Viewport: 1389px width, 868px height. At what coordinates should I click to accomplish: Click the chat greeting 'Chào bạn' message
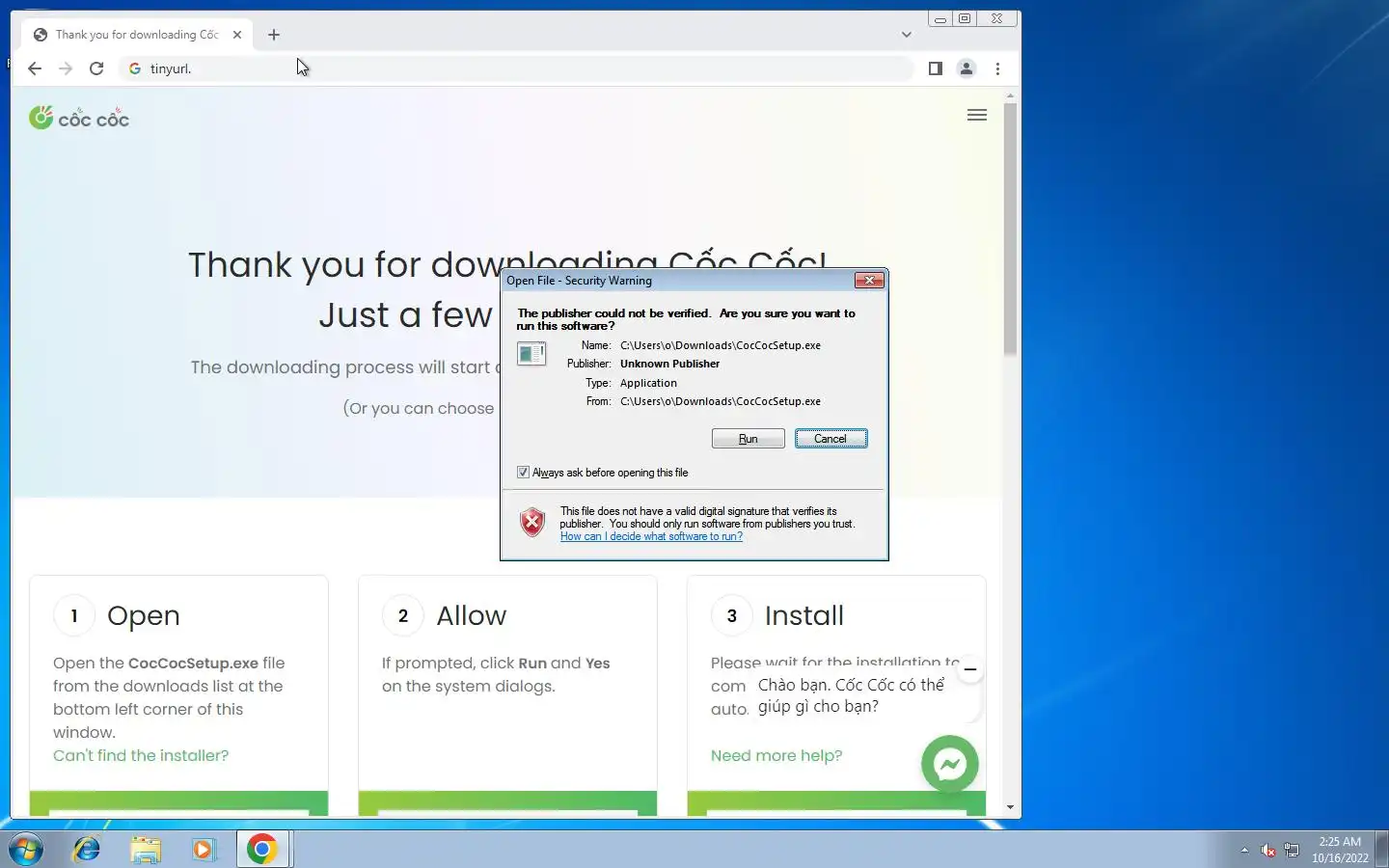(851, 695)
